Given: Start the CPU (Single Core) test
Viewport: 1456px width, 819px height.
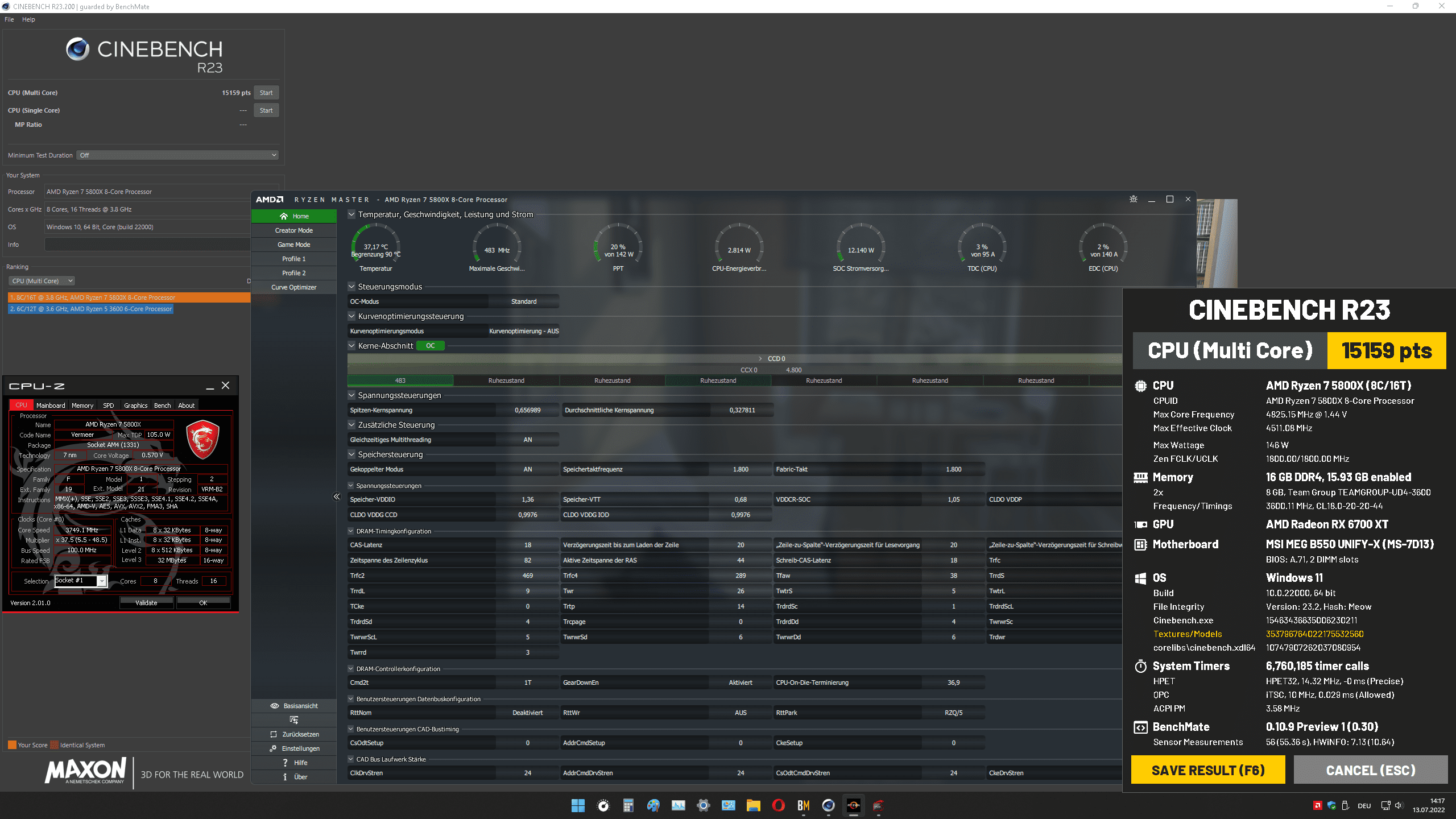Looking at the screenshot, I should [266, 110].
